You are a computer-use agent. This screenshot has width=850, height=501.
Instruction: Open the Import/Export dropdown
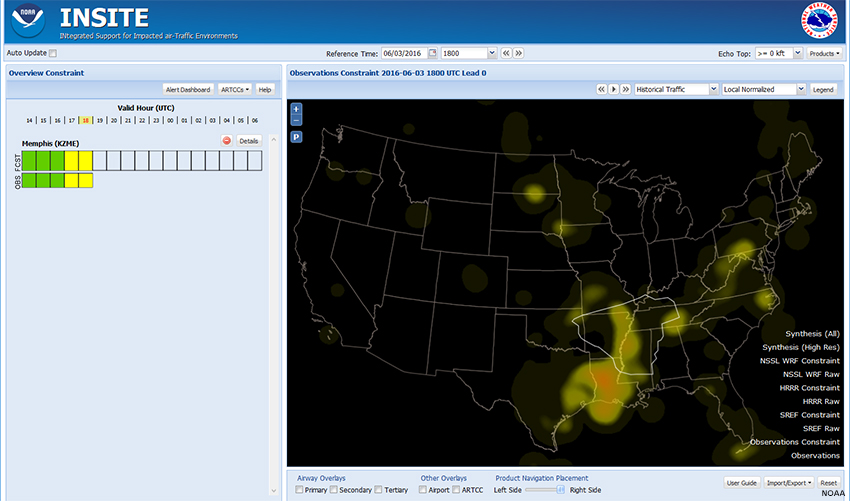tap(788, 483)
